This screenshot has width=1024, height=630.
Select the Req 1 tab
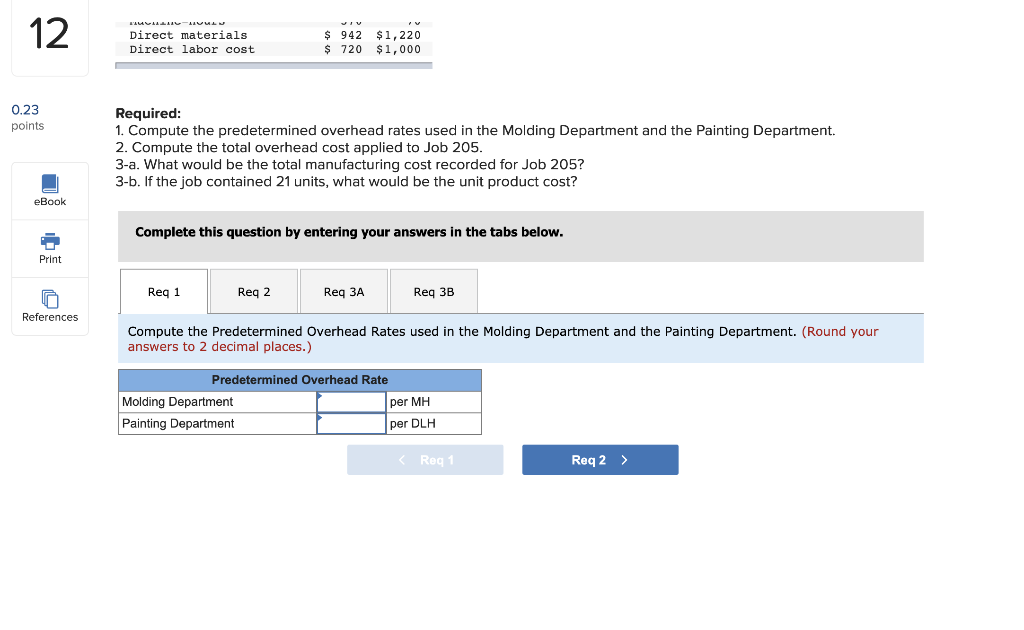pos(164,292)
